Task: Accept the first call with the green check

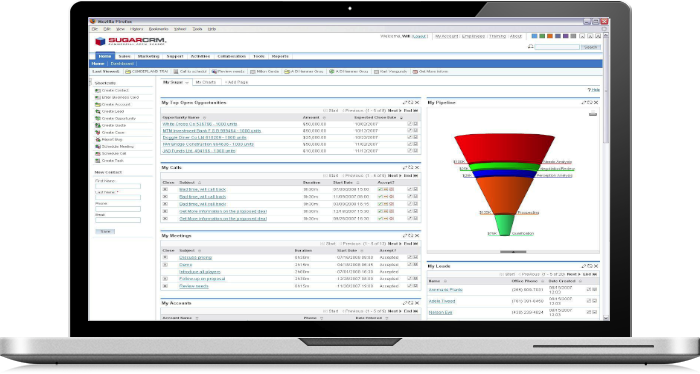Action: 380,189
